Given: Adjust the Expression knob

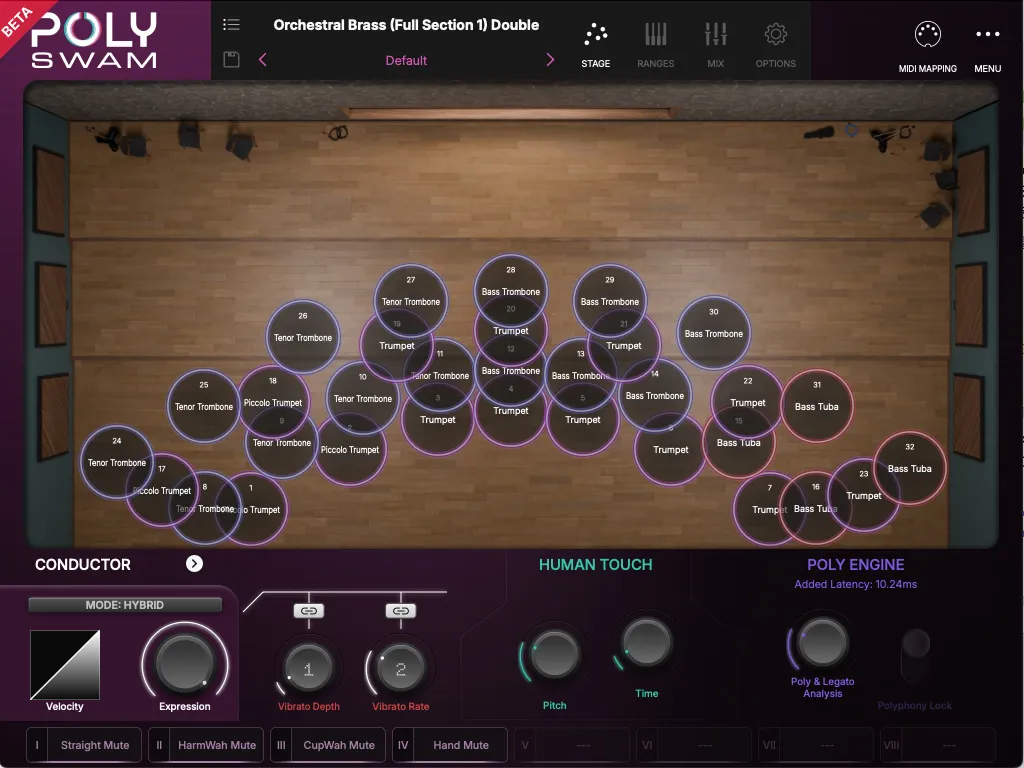Looking at the screenshot, I should click(185, 662).
